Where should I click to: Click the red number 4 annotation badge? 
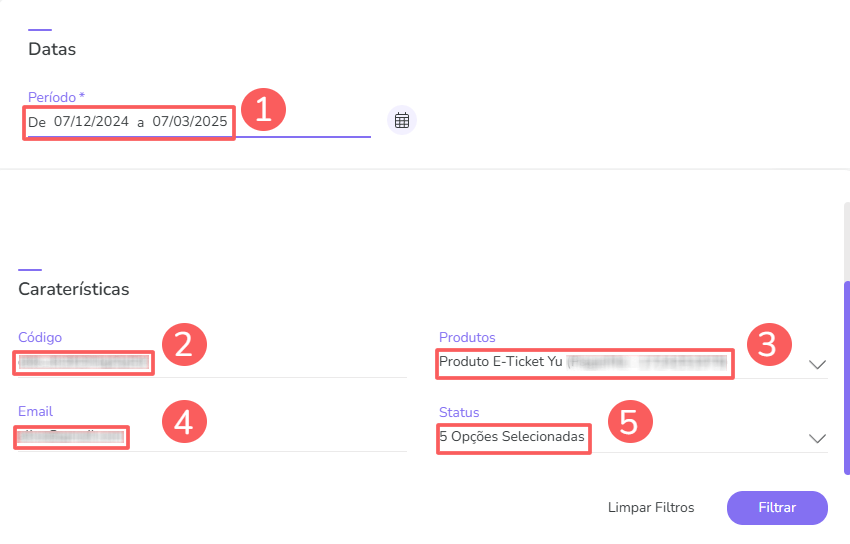point(184,422)
